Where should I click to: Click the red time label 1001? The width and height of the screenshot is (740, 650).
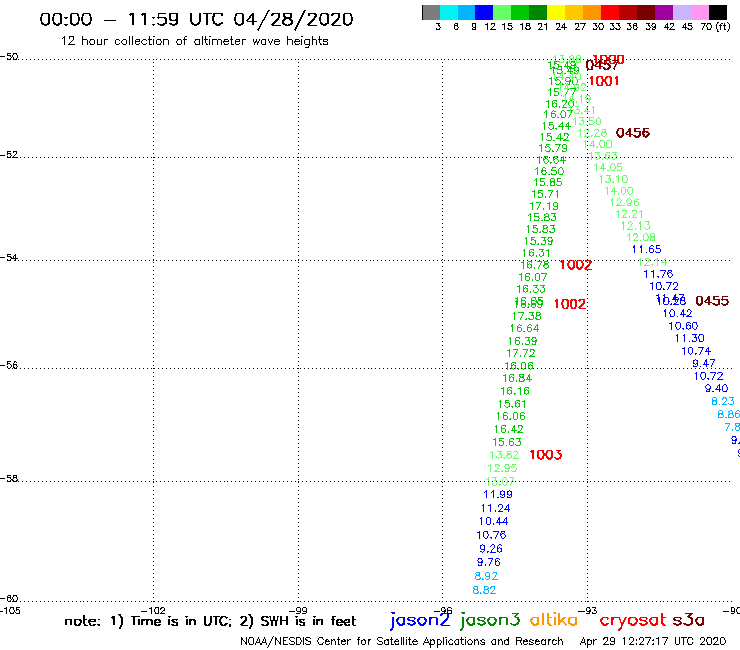click(604, 81)
